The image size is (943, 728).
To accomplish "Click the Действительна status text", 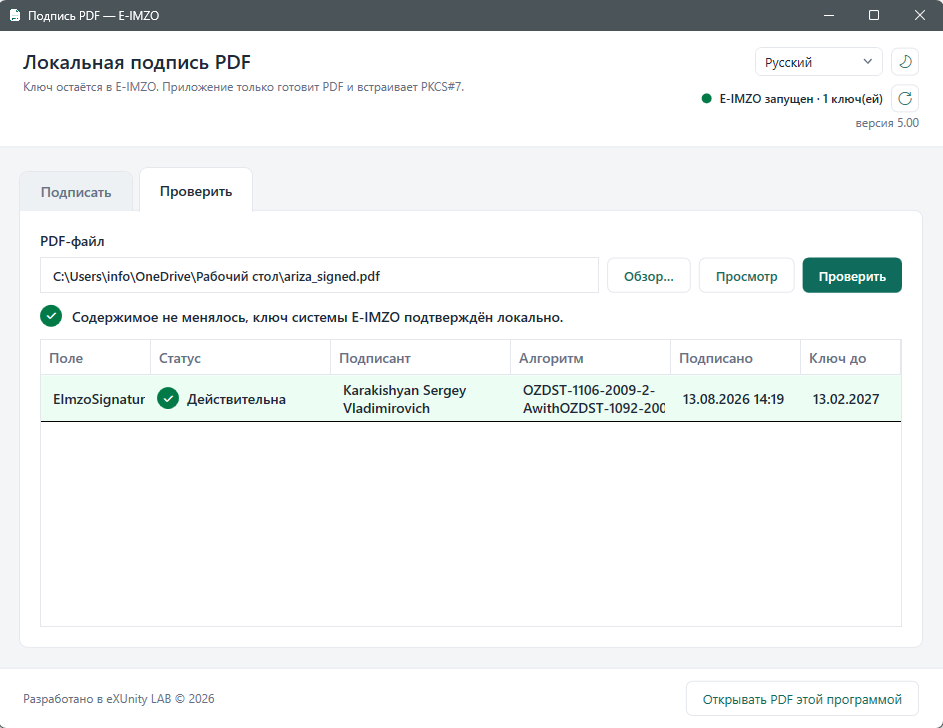I will click(236, 399).
